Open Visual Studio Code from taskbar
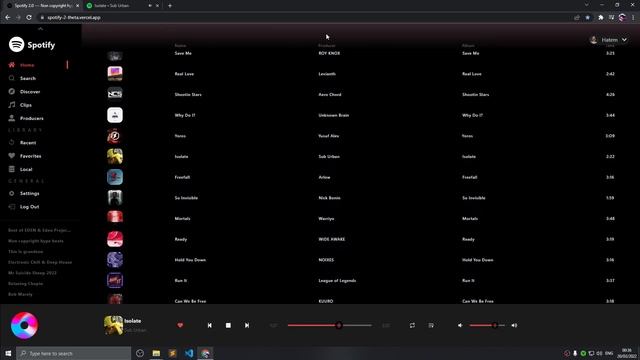 (189, 353)
